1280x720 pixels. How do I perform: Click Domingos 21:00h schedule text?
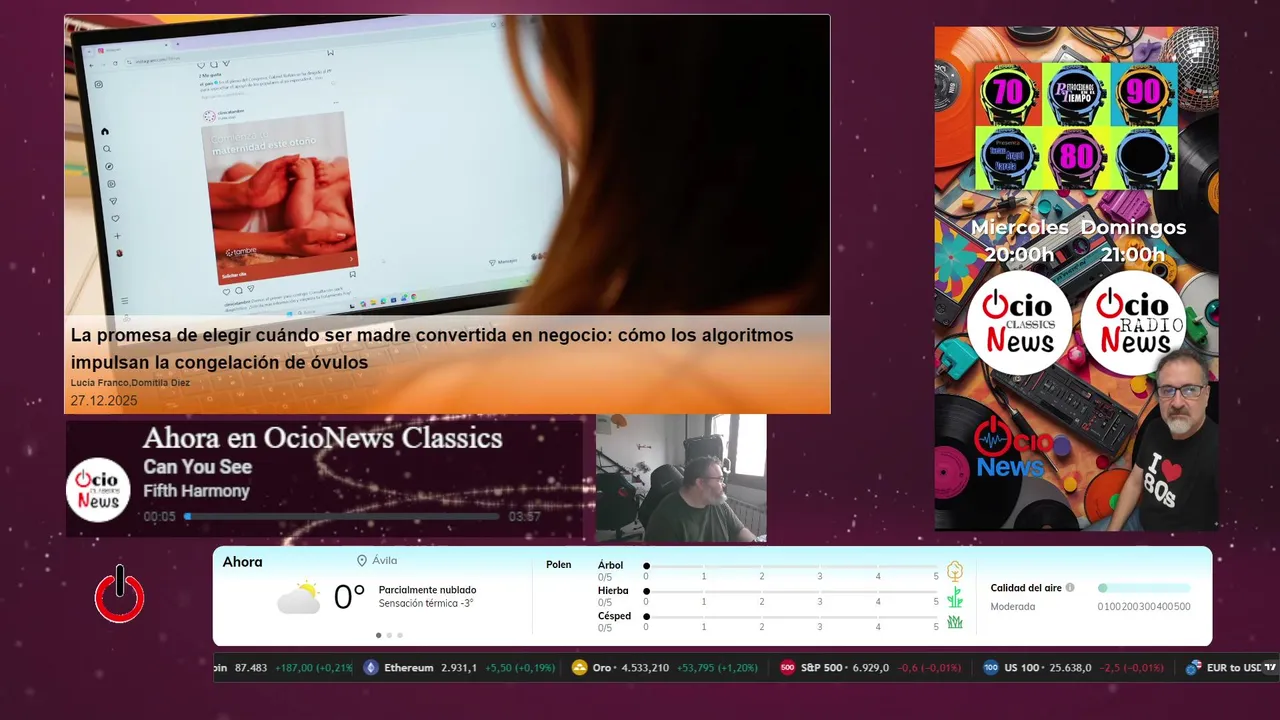[x=1133, y=241]
